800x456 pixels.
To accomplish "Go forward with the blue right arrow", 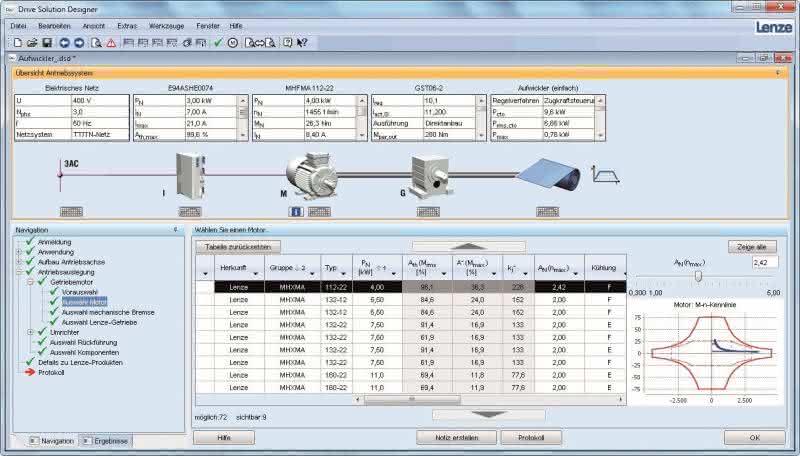I will point(79,43).
